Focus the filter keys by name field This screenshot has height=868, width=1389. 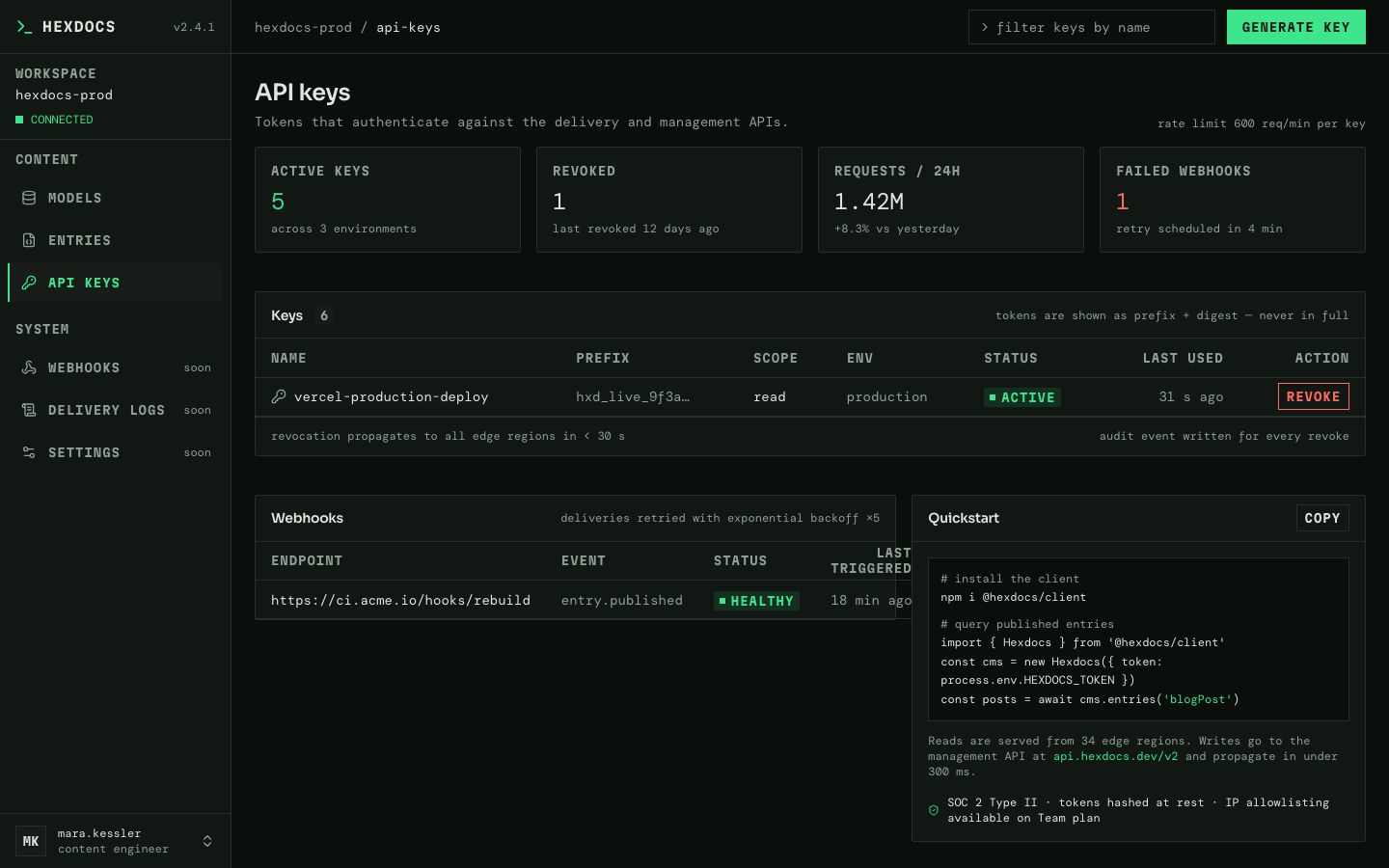click(x=1092, y=27)
